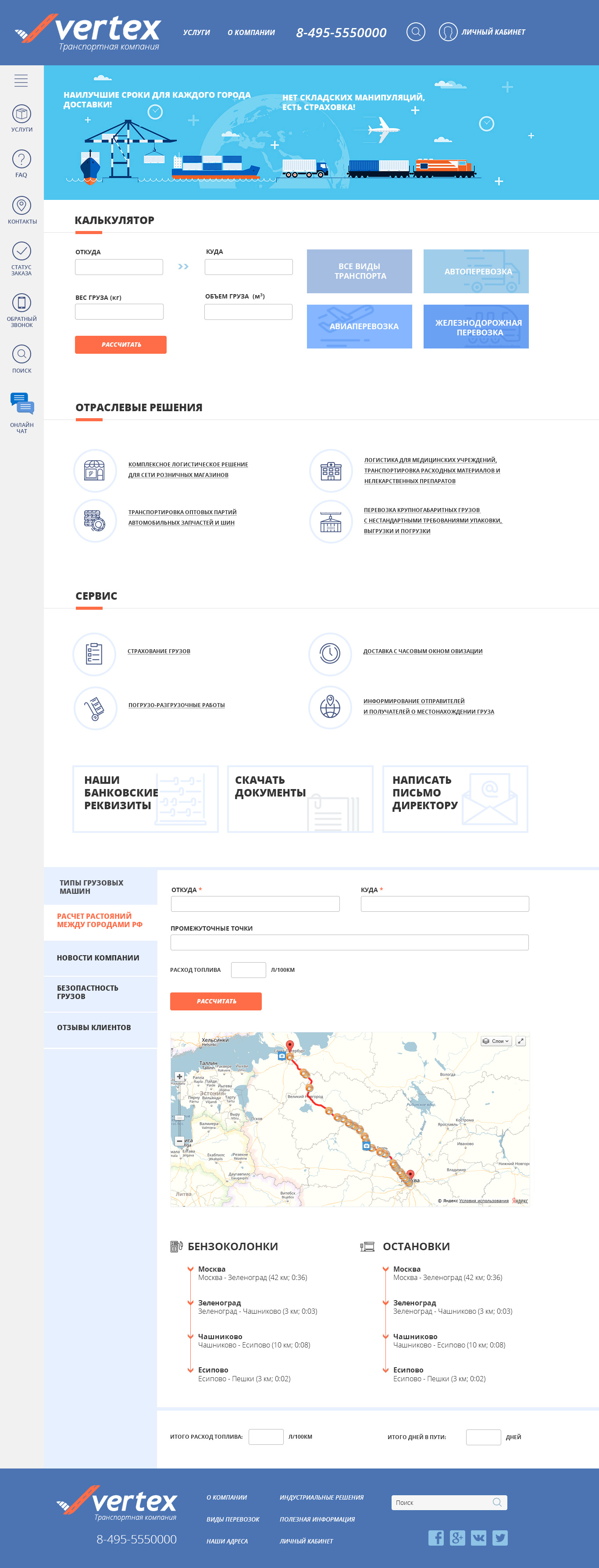599x1568 pixels.
Task: Open Скачать документы card
Action: click(x=300, y=799)
